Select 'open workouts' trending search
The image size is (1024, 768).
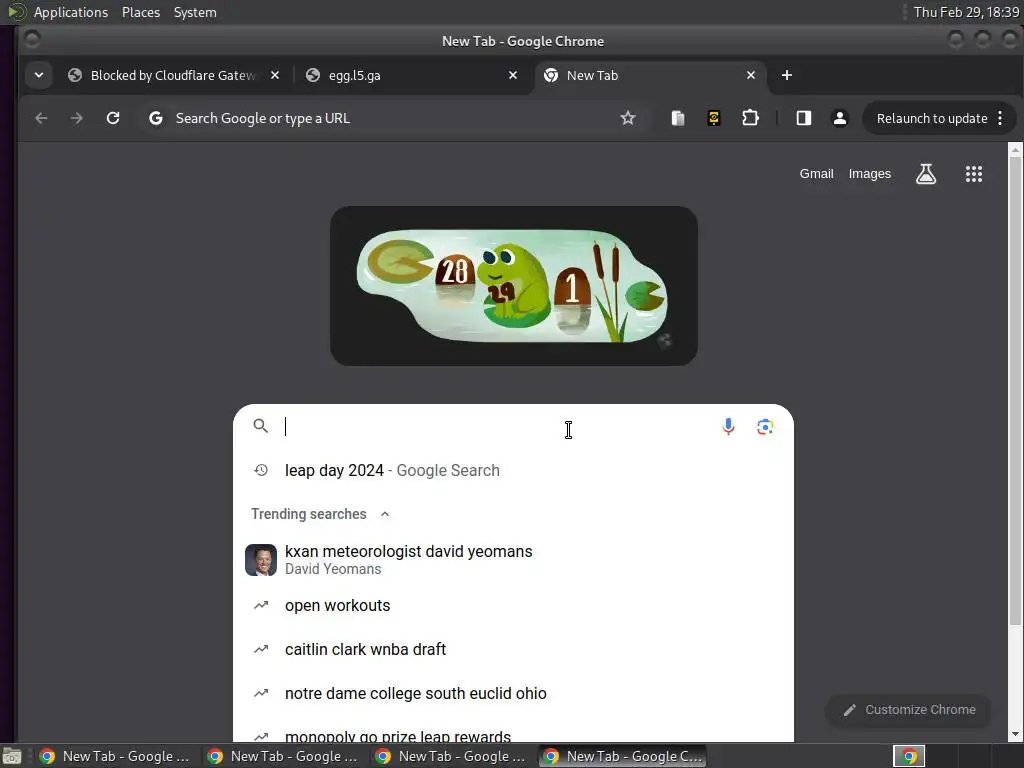click(x=513, y=605)
